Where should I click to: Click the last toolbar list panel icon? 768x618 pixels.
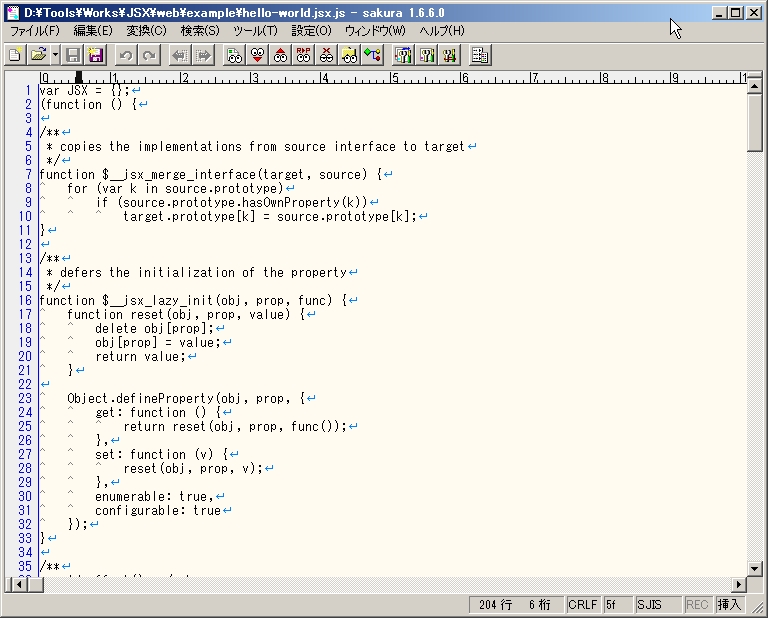(x=480, y=55)
